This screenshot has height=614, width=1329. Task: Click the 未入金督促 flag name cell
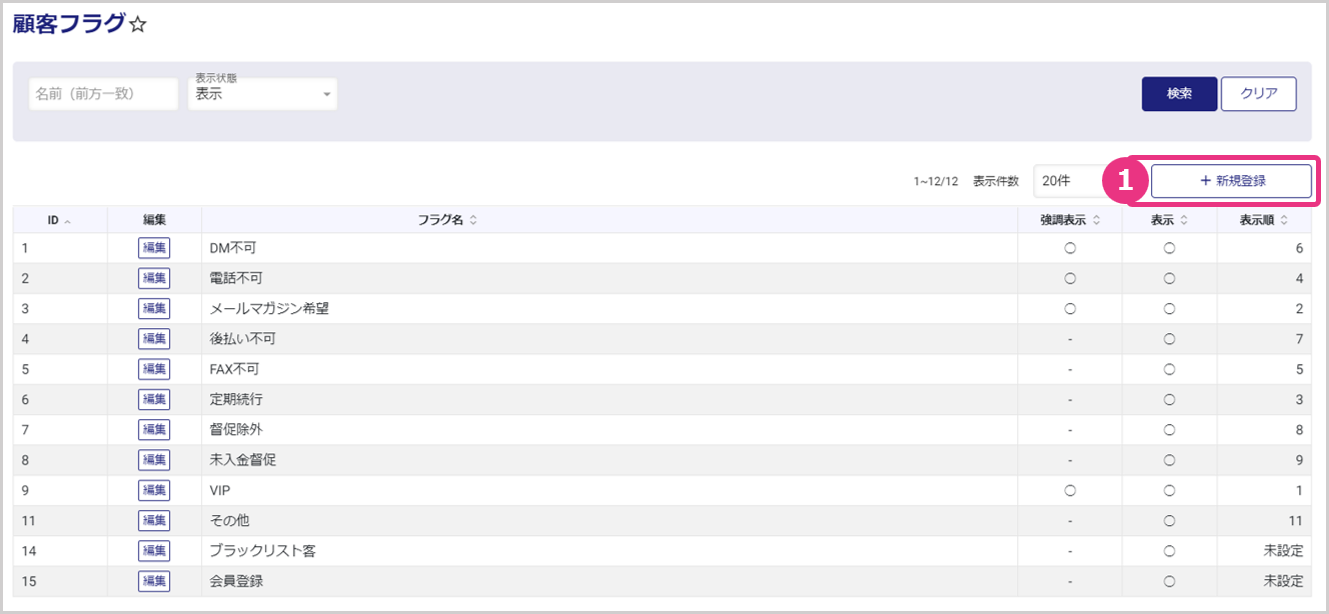(x=243, y=460)
